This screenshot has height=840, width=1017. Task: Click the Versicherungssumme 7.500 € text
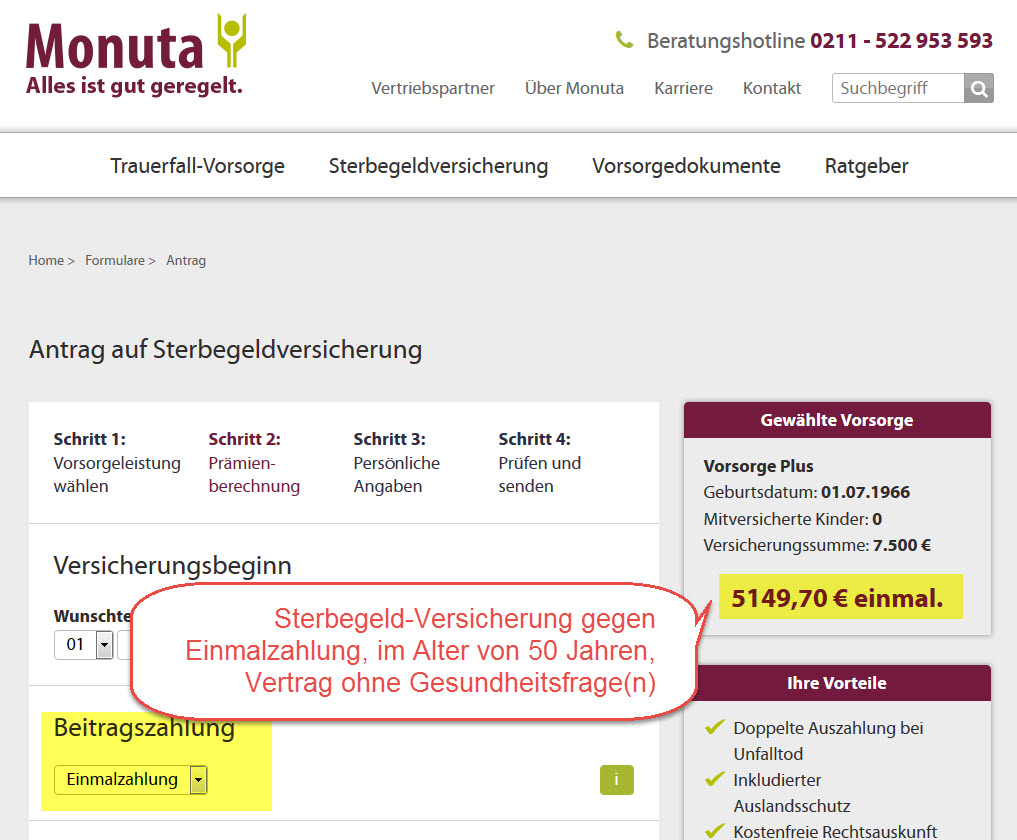pos(817,546)
